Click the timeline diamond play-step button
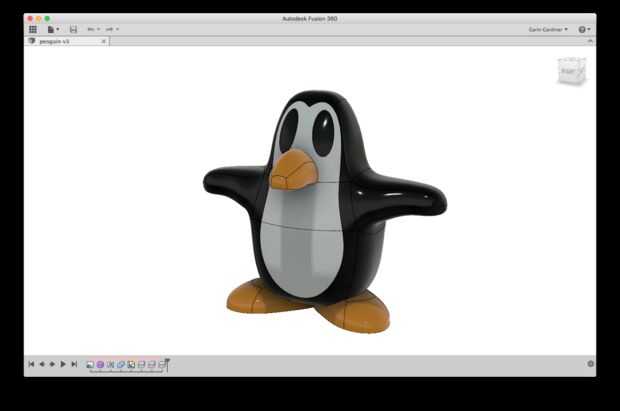620x411 pixels. (52, 364)
